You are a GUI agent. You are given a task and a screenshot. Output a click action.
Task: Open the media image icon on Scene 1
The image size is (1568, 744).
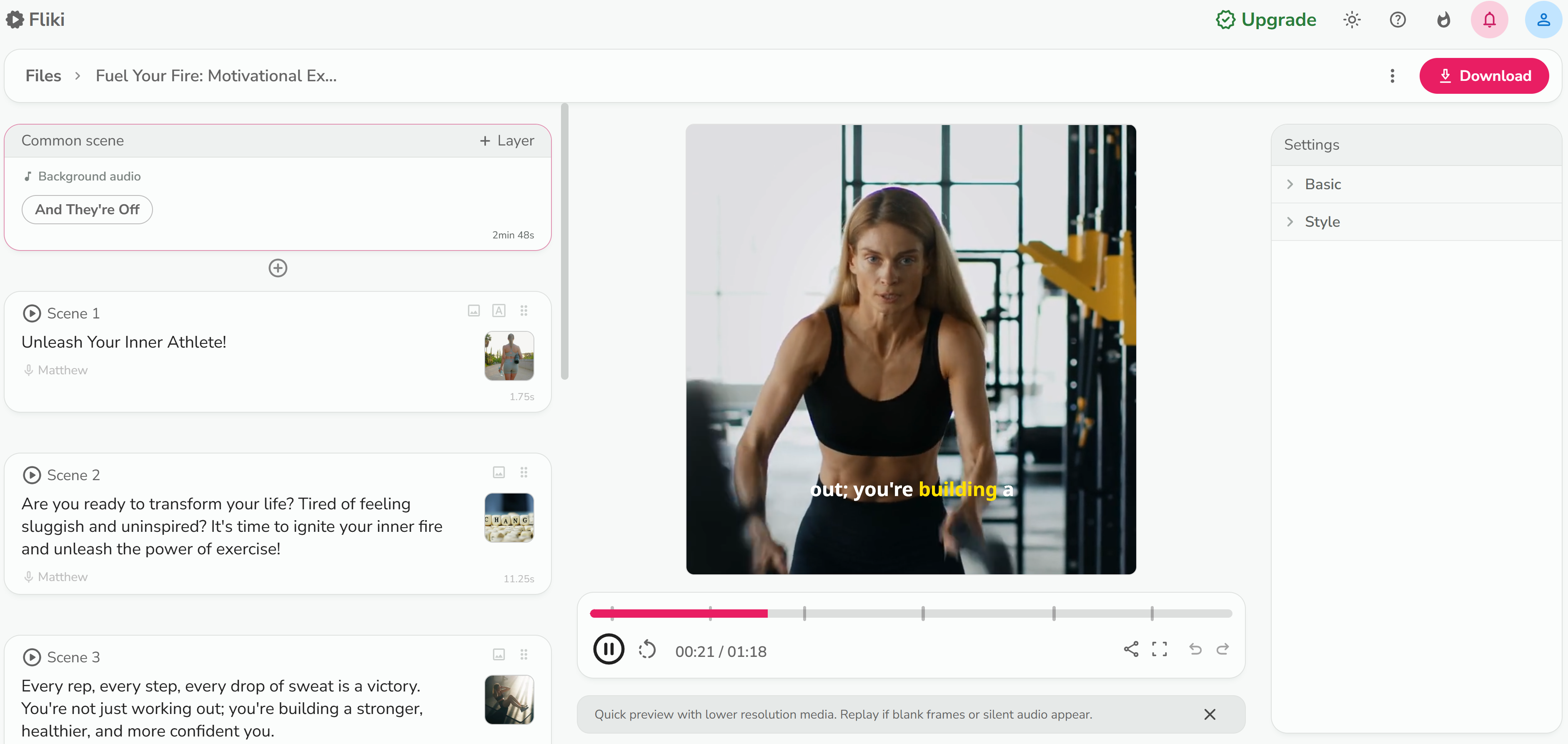click(x=474, y=311)
